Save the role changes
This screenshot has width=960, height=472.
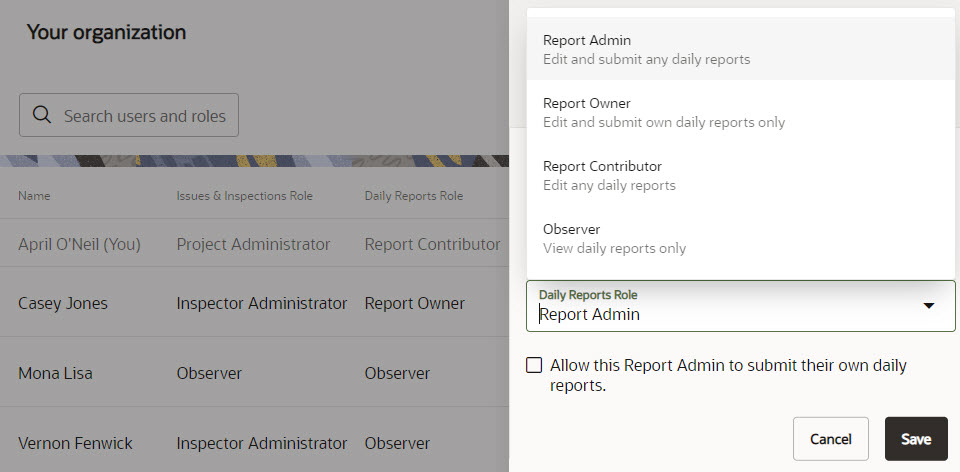[x=916, y=439]
